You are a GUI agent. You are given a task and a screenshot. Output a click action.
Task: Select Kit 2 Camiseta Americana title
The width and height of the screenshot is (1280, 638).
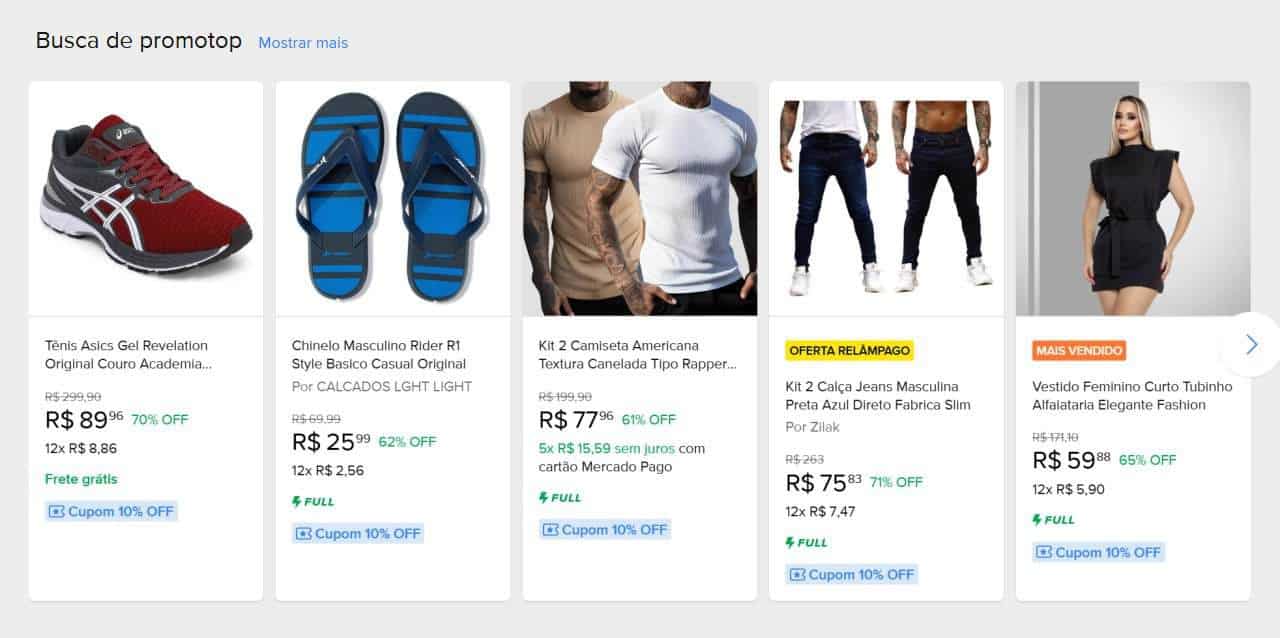point(637,355)
